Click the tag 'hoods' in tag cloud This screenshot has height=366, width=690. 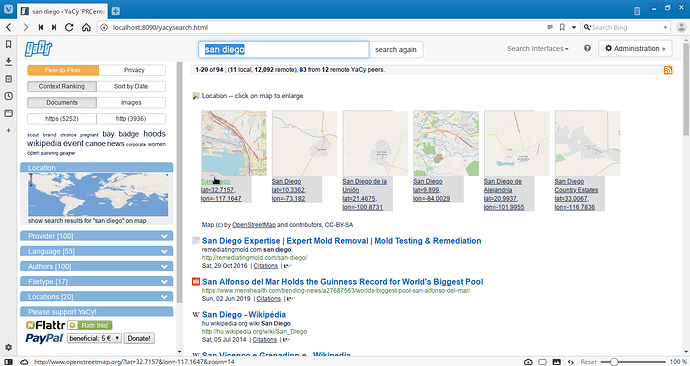tap(154, 134)
